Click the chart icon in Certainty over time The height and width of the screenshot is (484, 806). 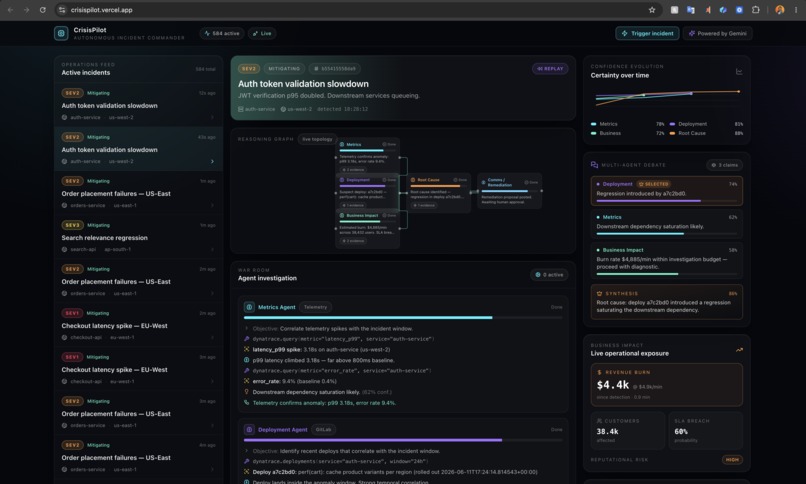(739, 71)
